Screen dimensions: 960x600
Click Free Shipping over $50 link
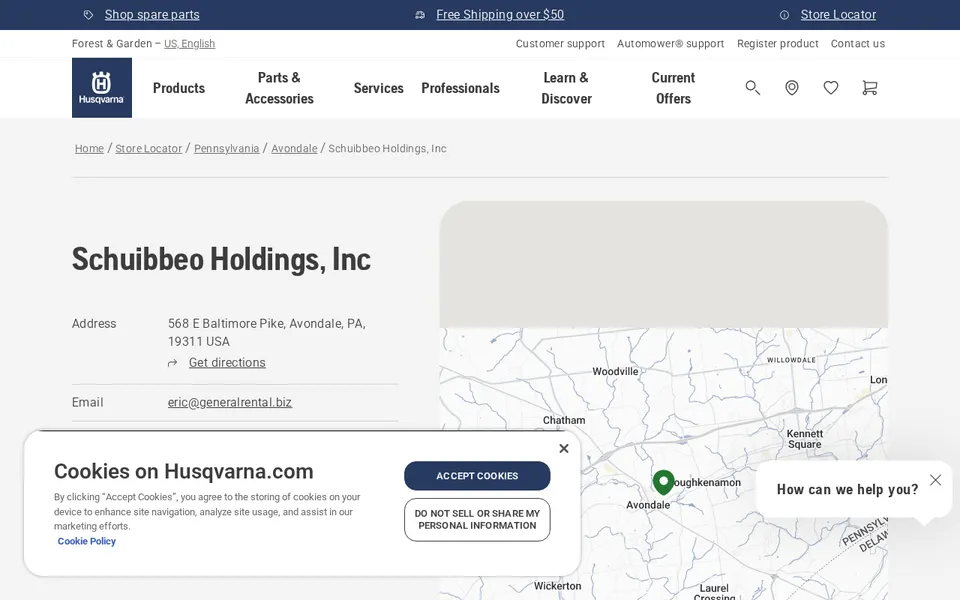[x=500, y=15]
